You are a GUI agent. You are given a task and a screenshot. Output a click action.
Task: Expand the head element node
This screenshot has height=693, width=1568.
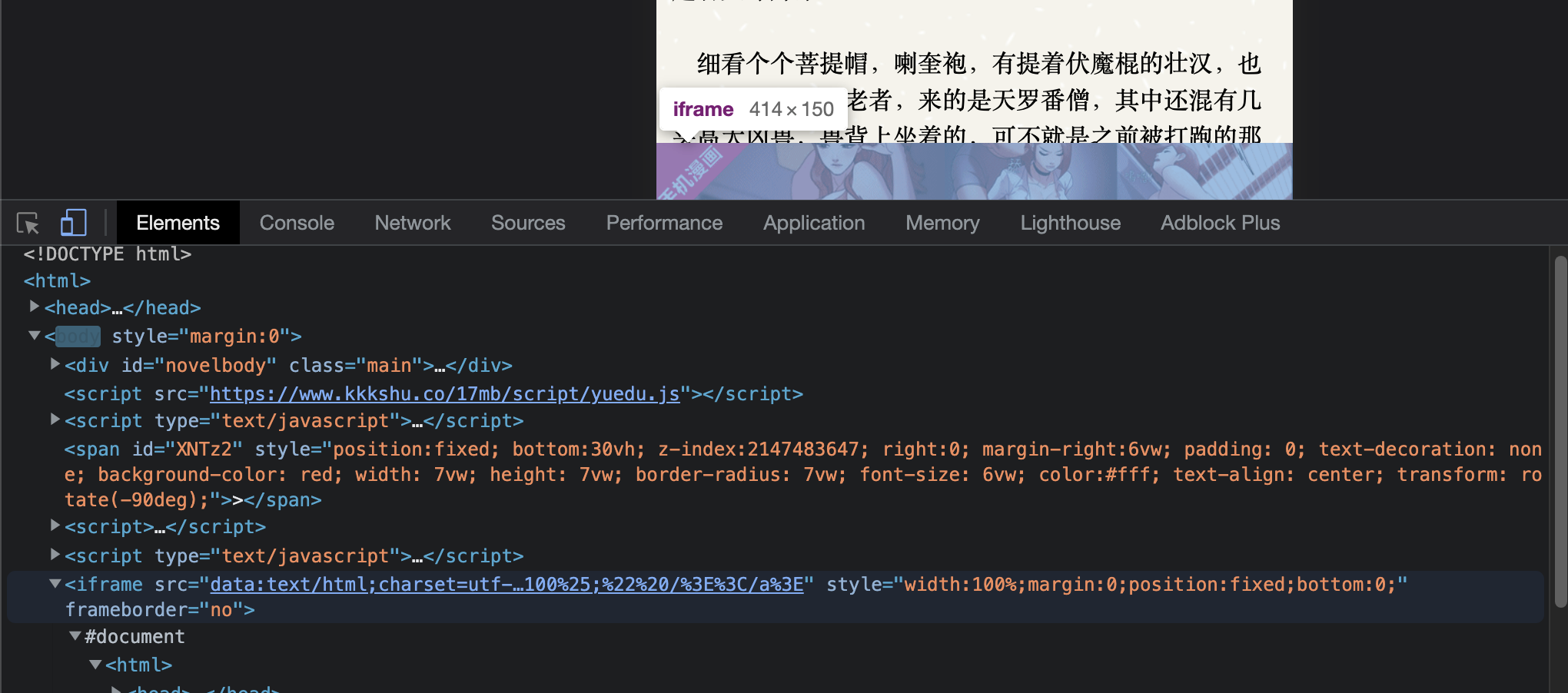tap(34, 307)
